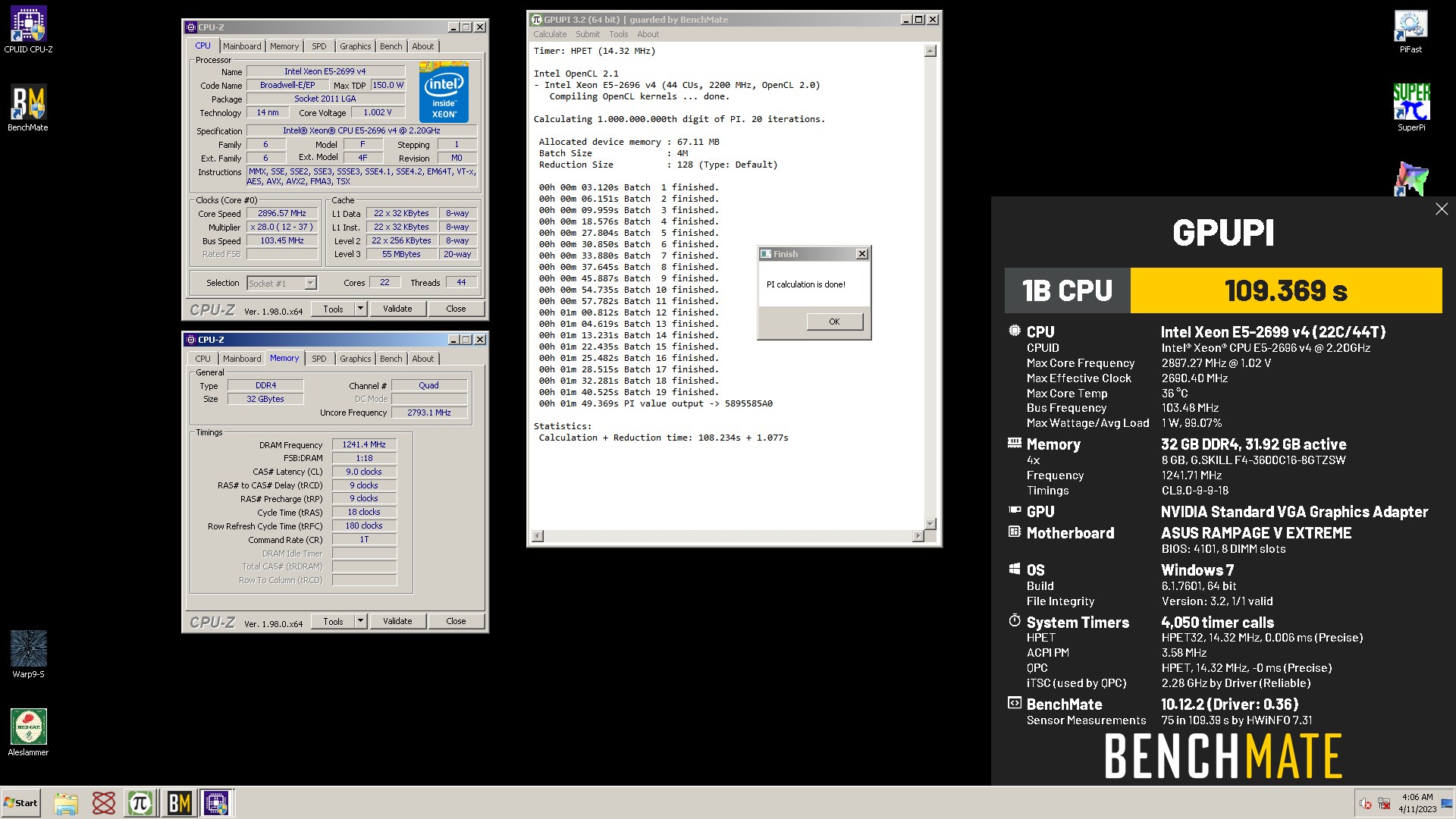The height and width of the screenshot is (819, 1456).
Task: Click the colorful desktop icon below SuperPi
Action: coord(1410,179)
